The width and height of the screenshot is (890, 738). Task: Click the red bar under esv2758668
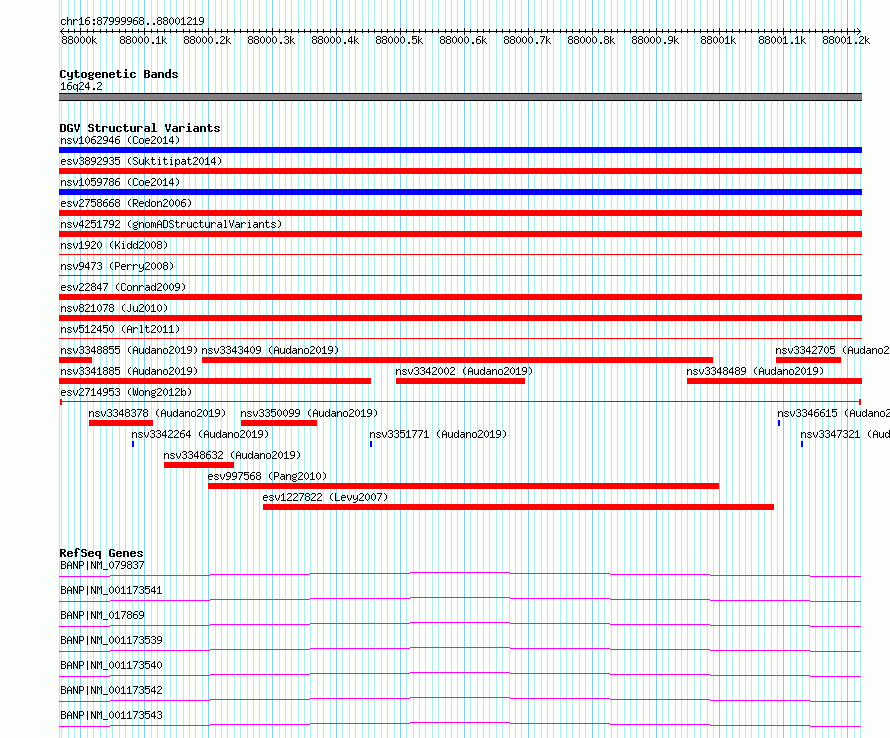click(x=460, y=213)
